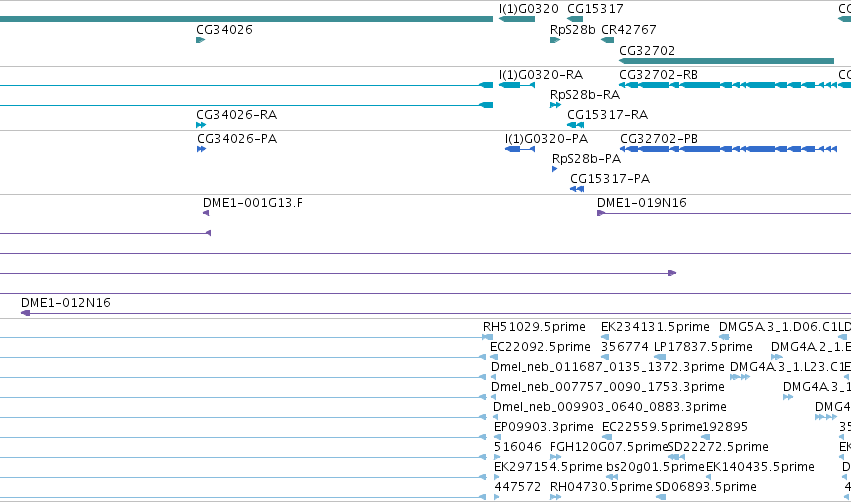Viewport: 851px width, 502px height.
Task: Select the l(1)G0320-PA coding feature
Action: [x=520, y=149]
